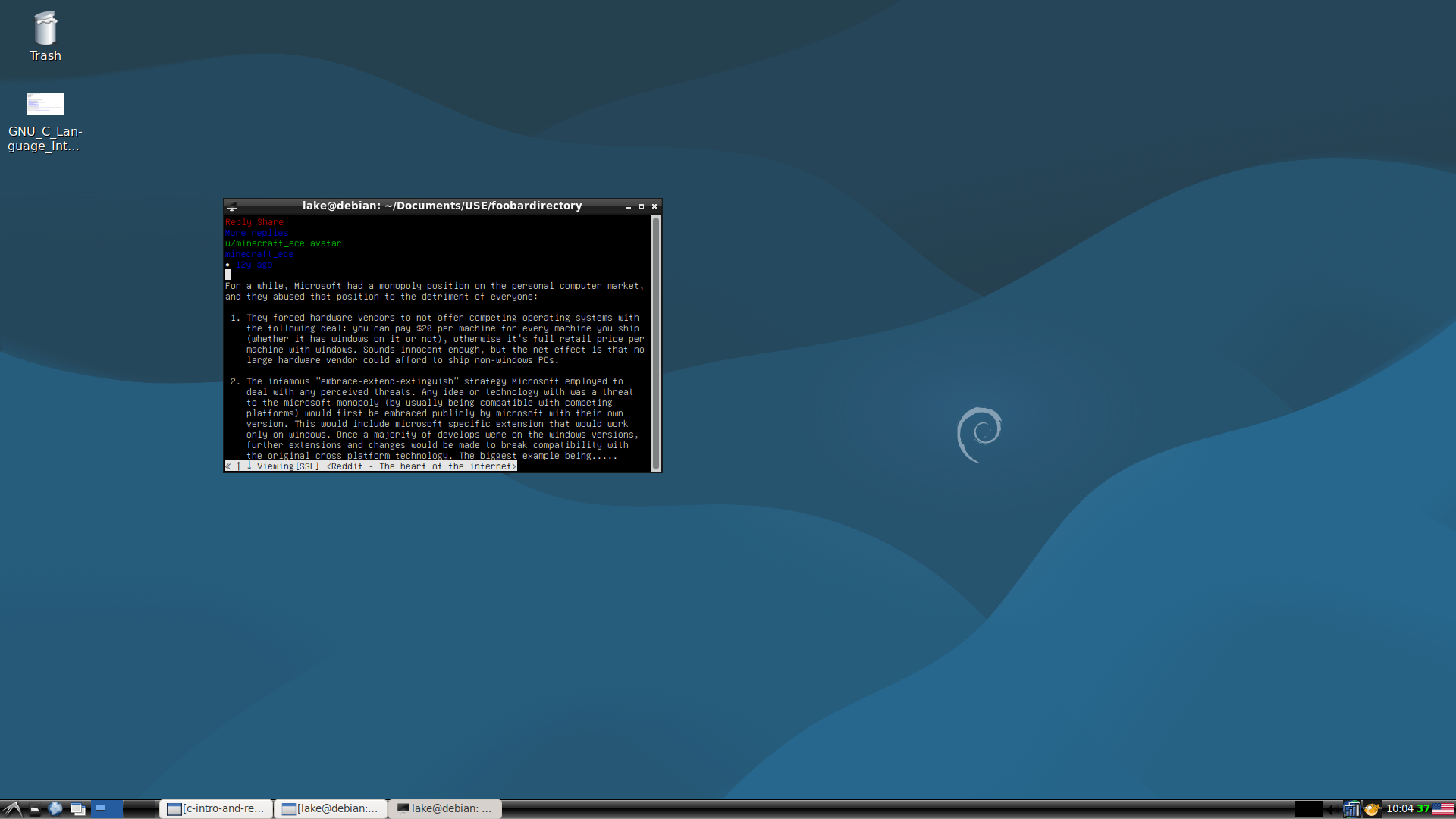Launch the web browser globe icon
Screen dimensions: 1456x819
pyautogui.click(x=55, y=809)
